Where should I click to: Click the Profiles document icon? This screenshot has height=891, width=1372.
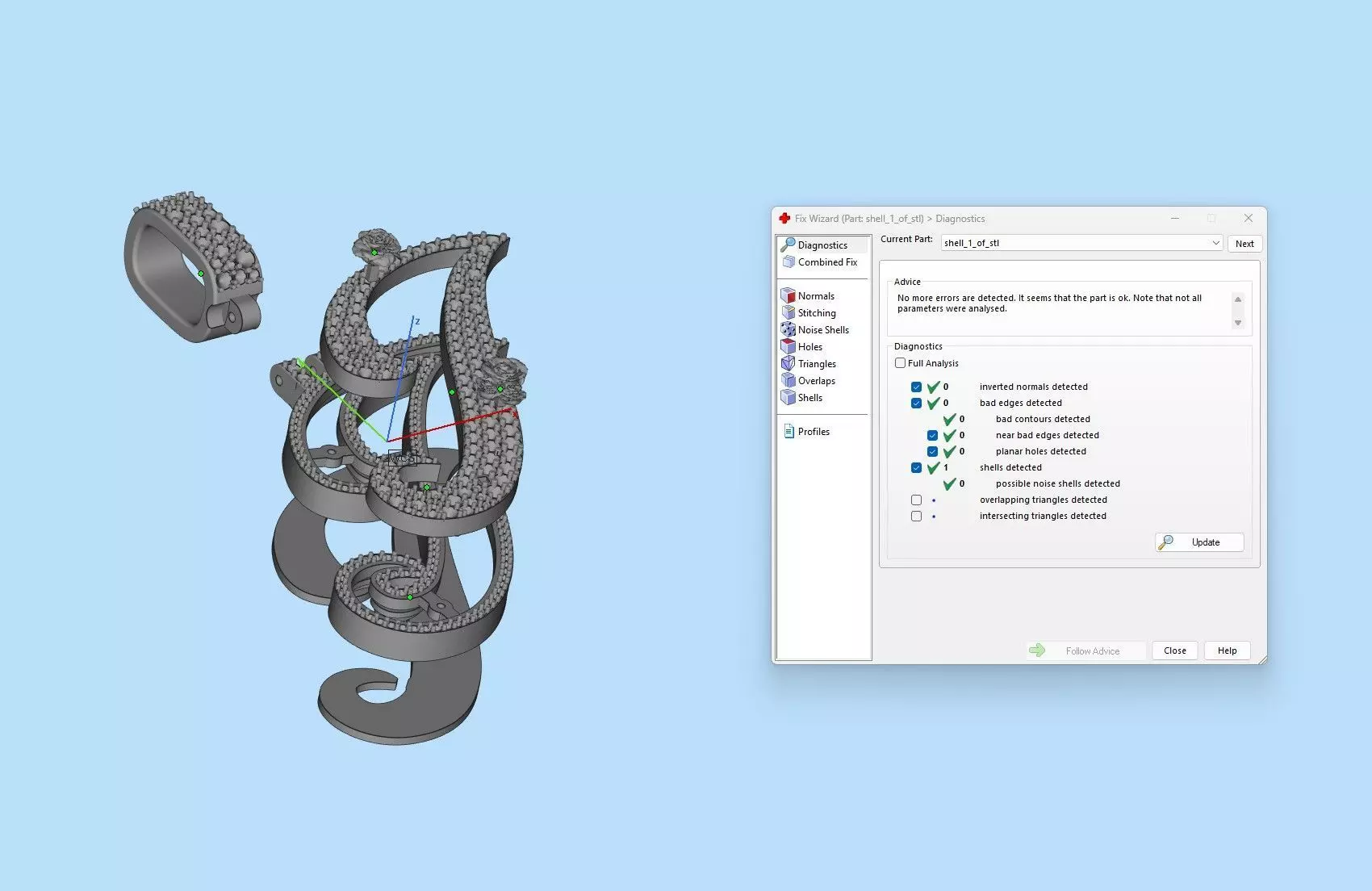coord(789,432)
